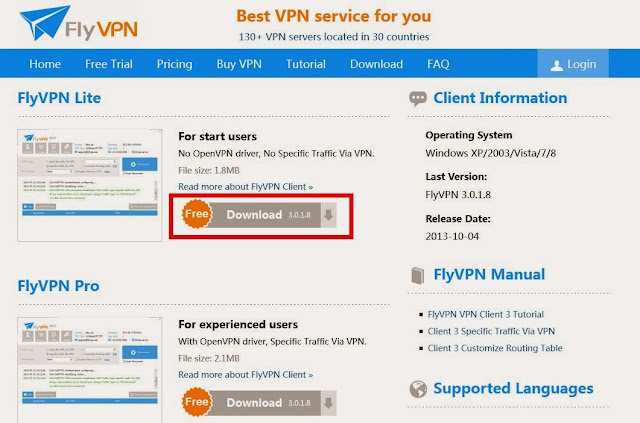Viewport: 640px width, 423px height.
Task: Click the Login button
Action: click(x=573, y=64)
